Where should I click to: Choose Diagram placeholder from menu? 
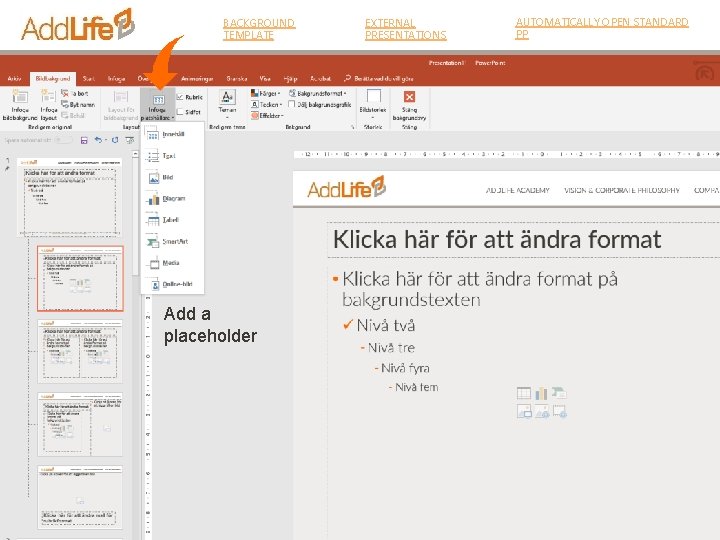click(x=172, y=199)
